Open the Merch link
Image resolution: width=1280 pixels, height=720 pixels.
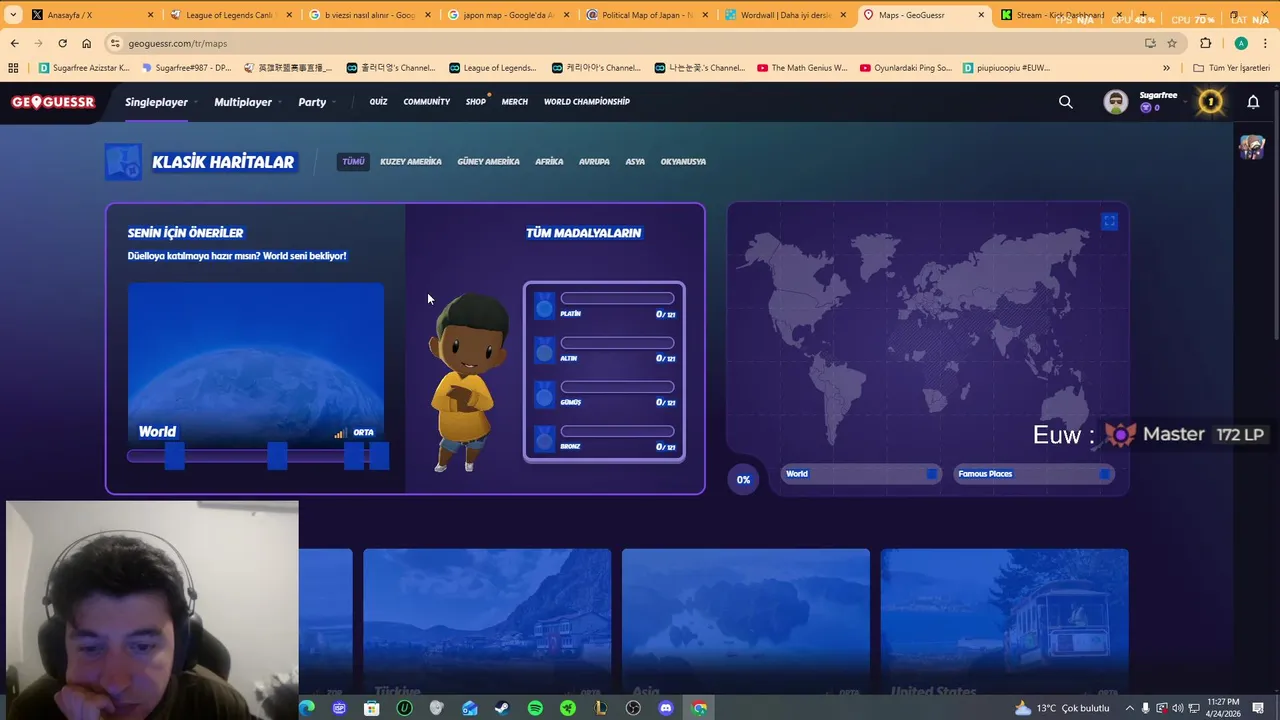coord(514,102)
